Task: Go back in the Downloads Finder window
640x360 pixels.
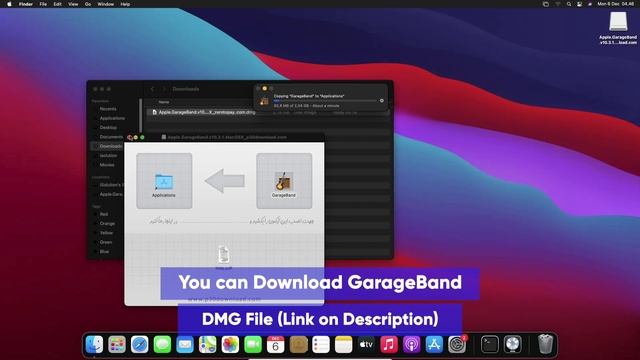Action: (x=152, y=89)
